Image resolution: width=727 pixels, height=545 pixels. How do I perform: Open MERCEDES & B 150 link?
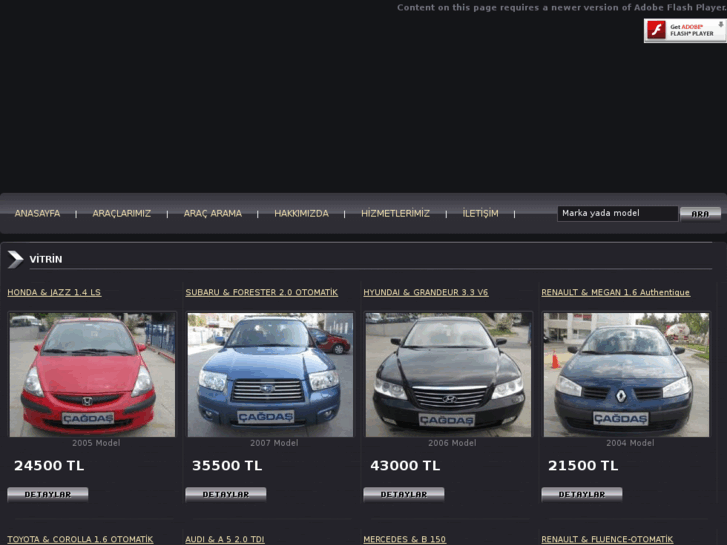[405, 539]
